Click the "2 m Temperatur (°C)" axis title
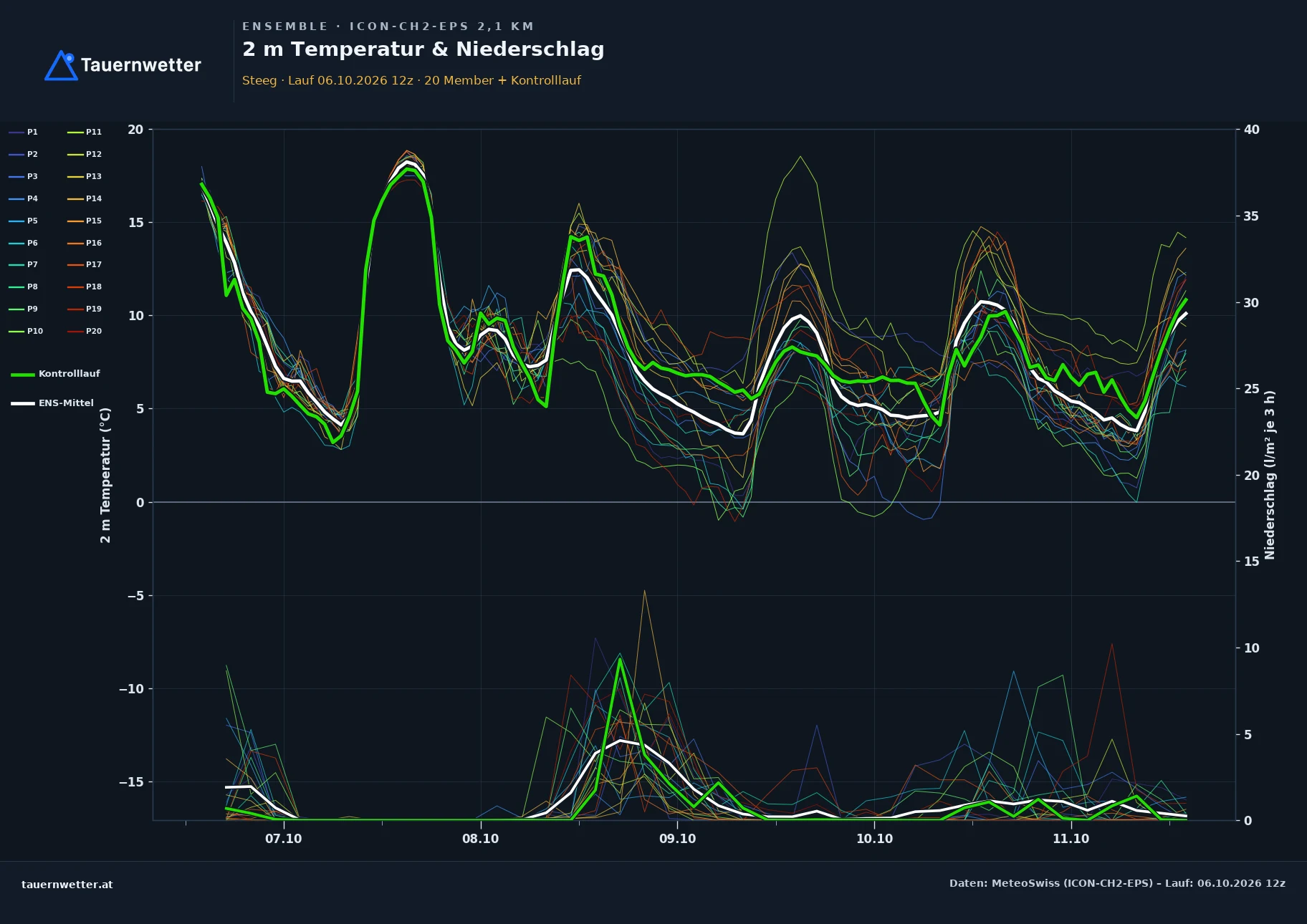The height and width of the screenshot is (924, 1307). click(x=105, y=475)
